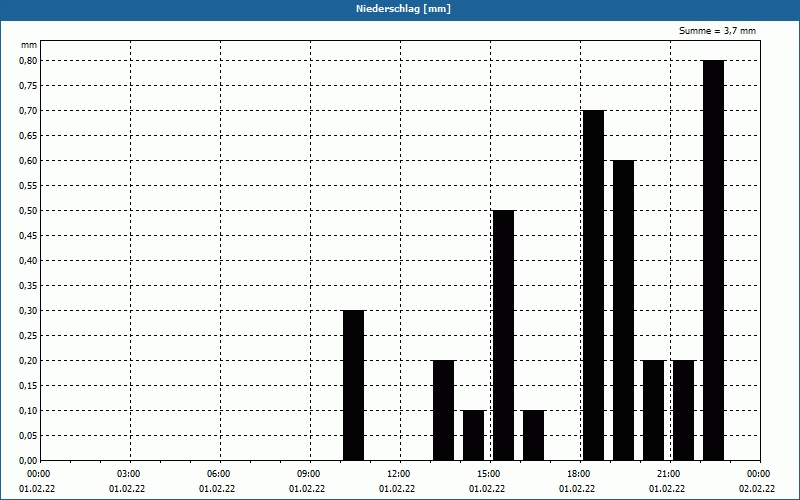Click the 12:00 x-axis time label
This screenshot has width=800, height=500.
point(398,474)
